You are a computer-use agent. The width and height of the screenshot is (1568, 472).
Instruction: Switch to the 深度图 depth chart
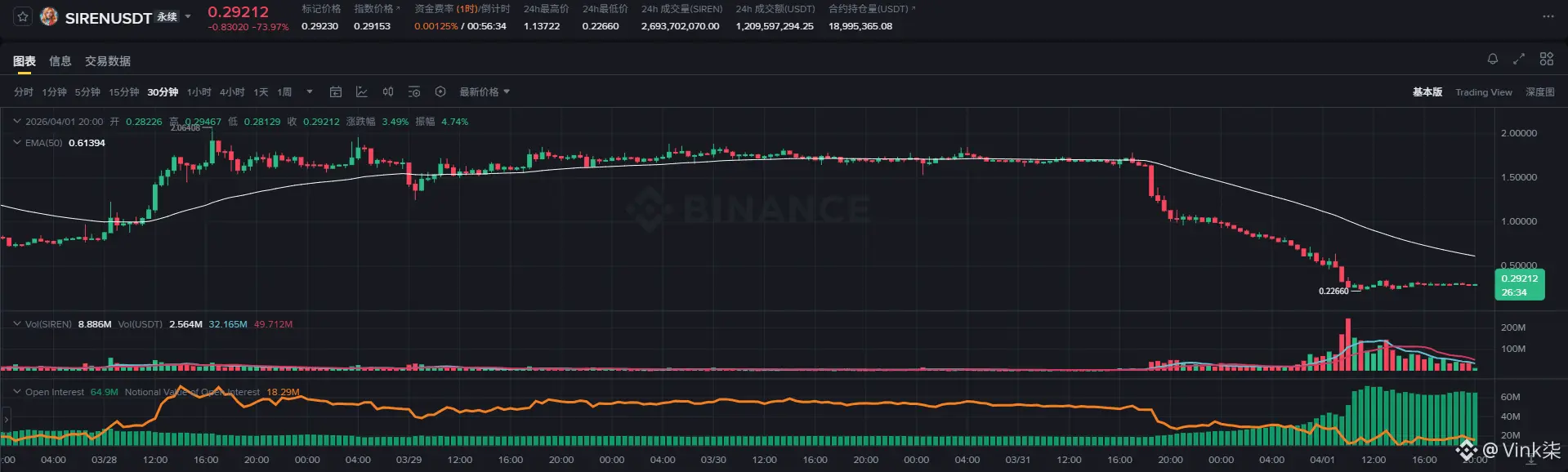pos(1540,92)
